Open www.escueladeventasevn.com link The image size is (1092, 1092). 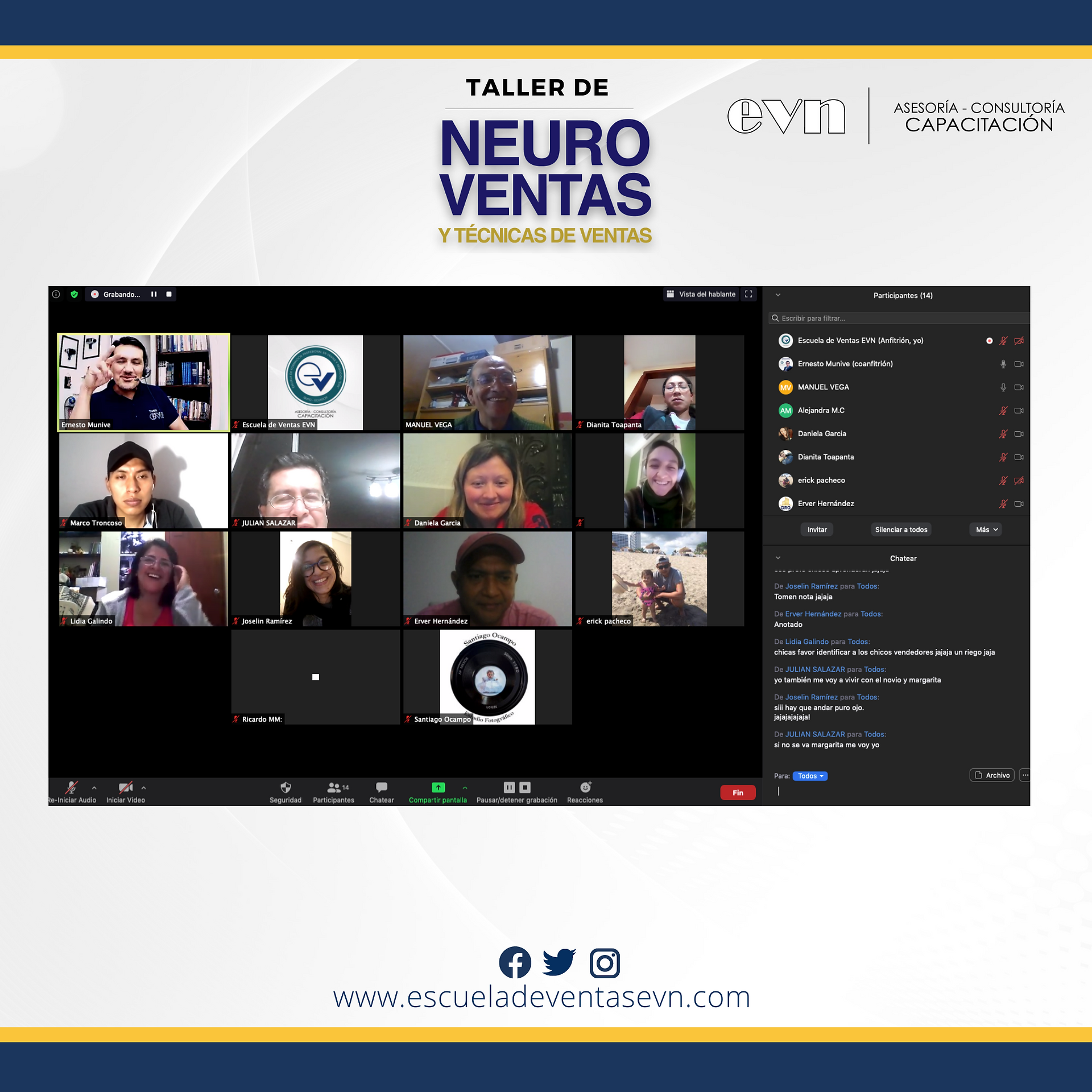coord(542,998)
